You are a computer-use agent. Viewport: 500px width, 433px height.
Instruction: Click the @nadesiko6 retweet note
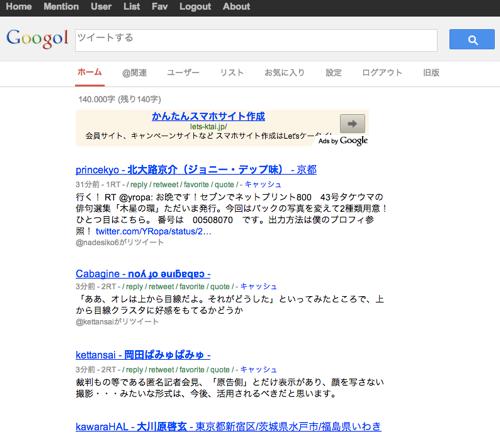(x=119, y=242)
